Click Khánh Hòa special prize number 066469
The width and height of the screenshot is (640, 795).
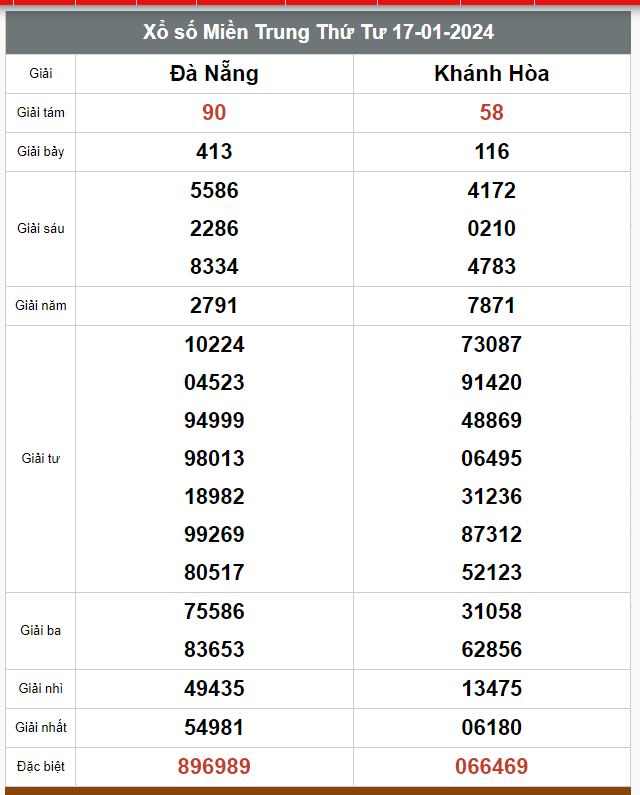click(491, 767)
